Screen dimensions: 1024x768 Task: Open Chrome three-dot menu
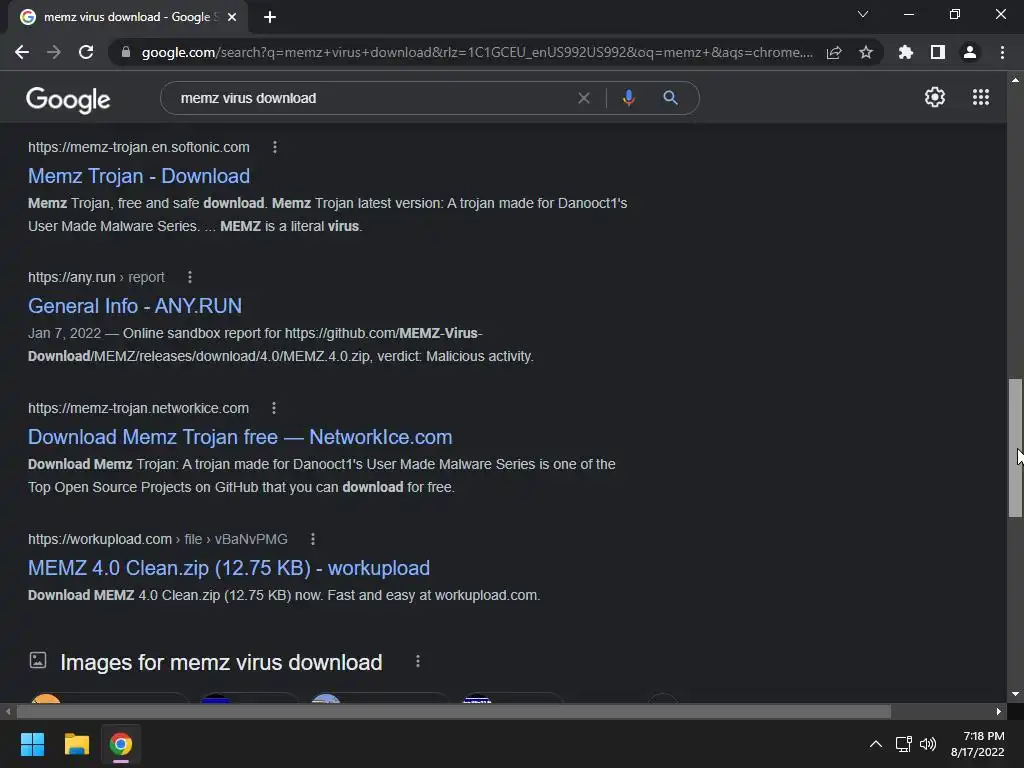point(1002,52)
